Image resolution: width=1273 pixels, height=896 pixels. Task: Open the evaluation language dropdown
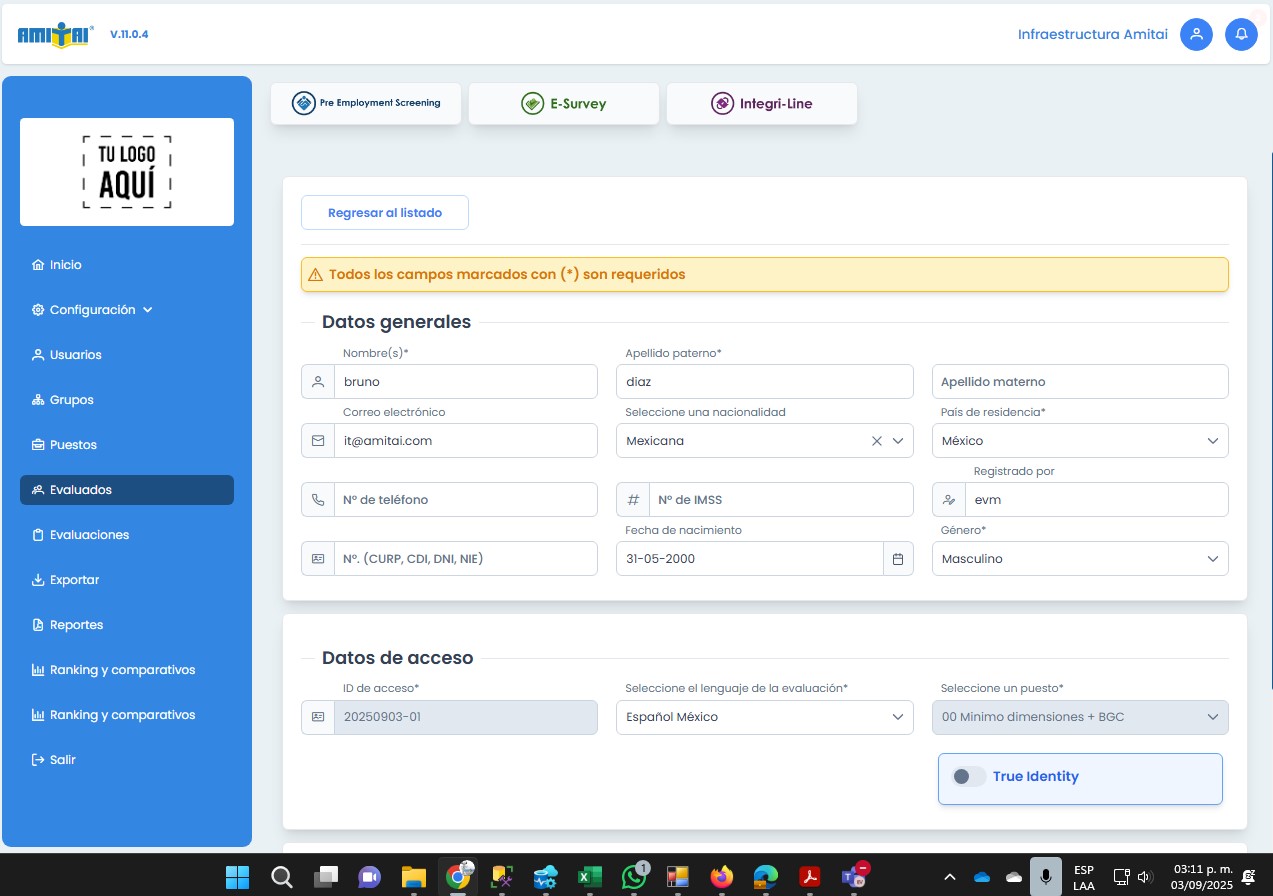(x=764, y=717)
